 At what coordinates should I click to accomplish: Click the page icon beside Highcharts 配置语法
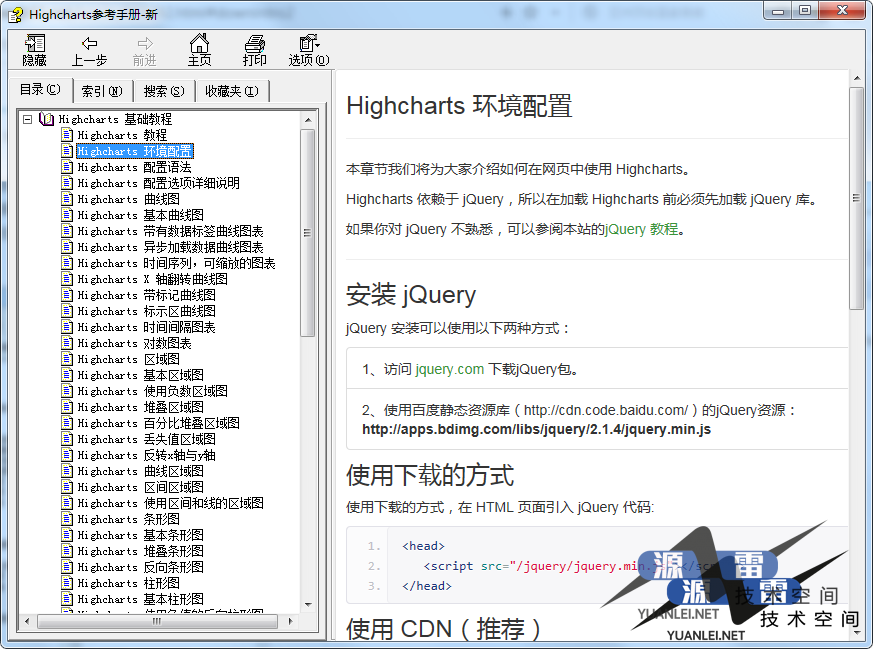[x=67, y=167]
